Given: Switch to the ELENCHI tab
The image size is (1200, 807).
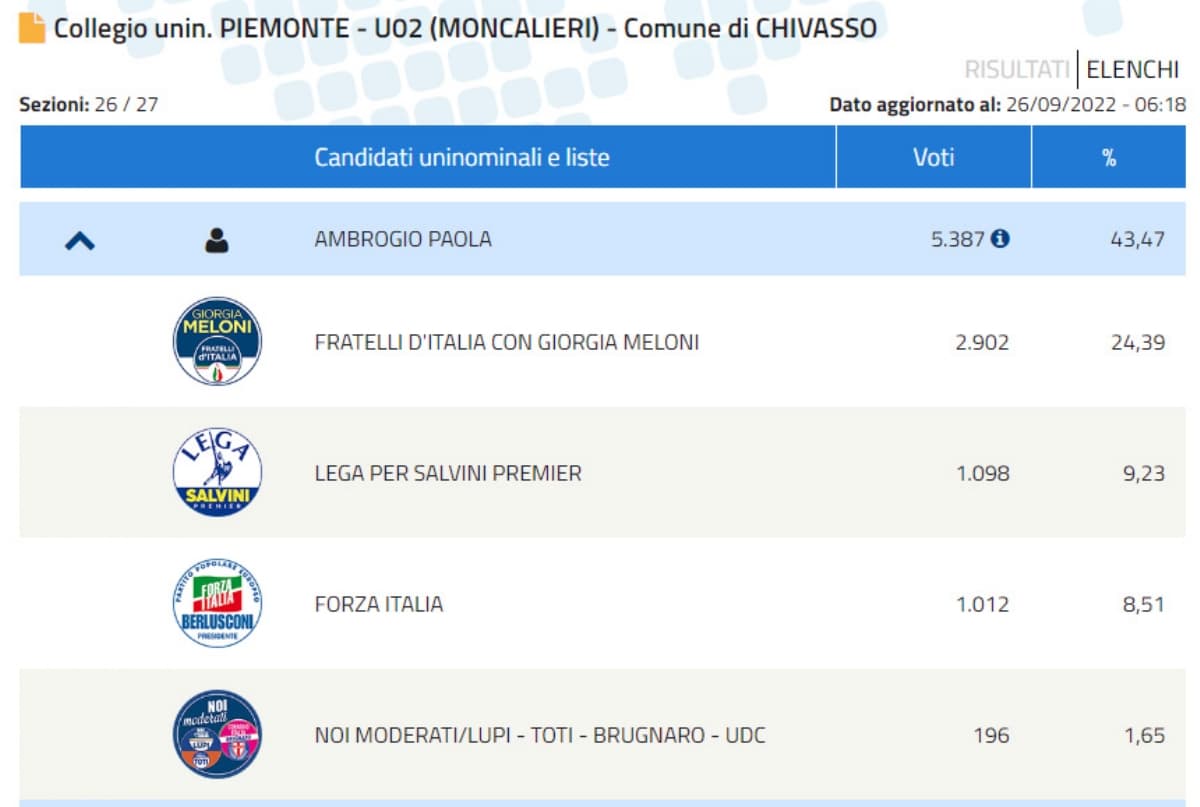Looking at the screenshot, I should click(1132, 70).
